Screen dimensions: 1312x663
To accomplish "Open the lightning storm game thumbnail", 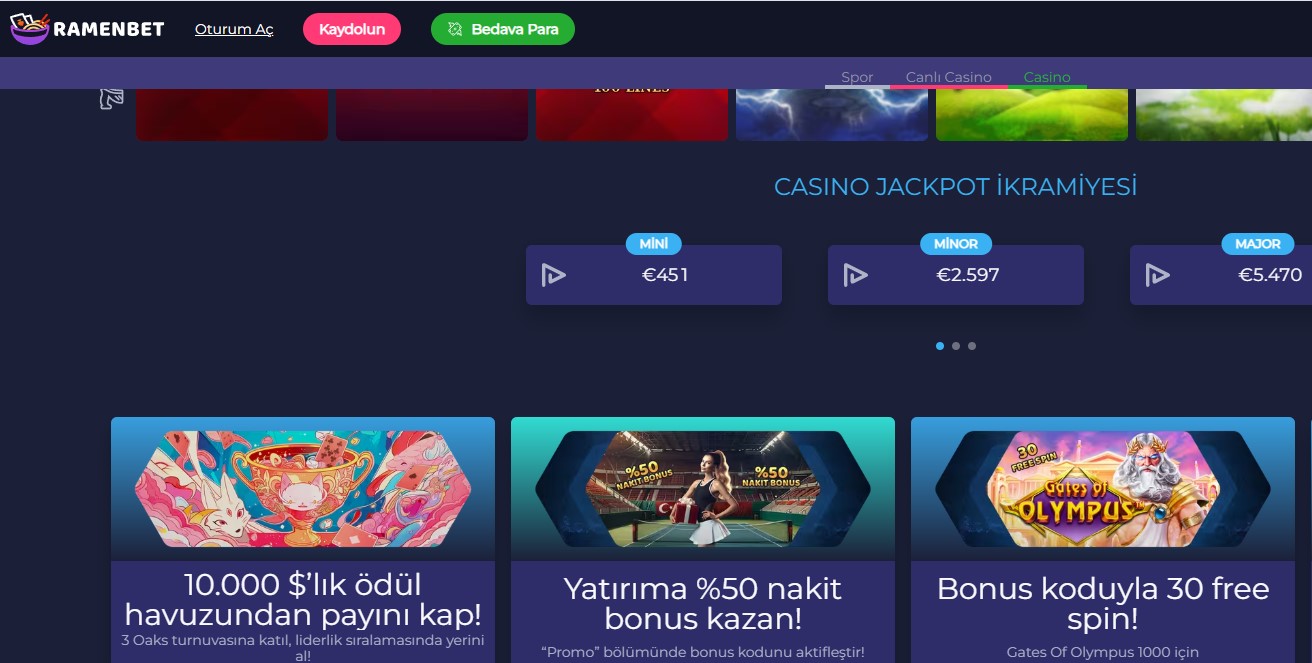I will 832,114.
